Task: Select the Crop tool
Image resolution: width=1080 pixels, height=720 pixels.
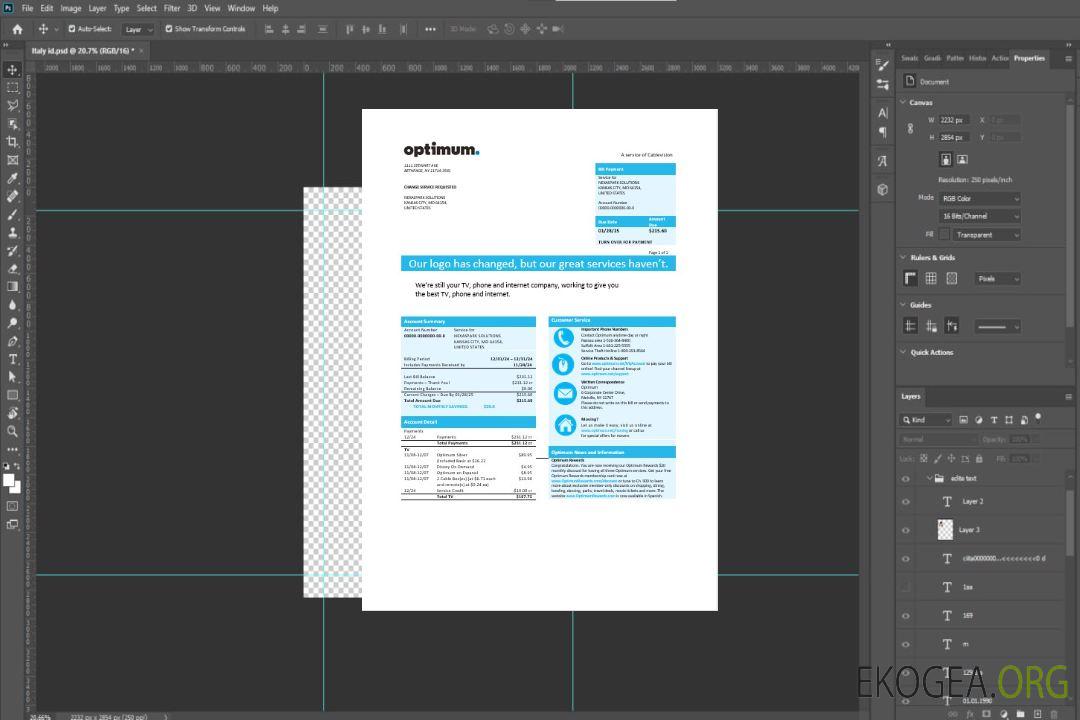Action: coord(12,141)
